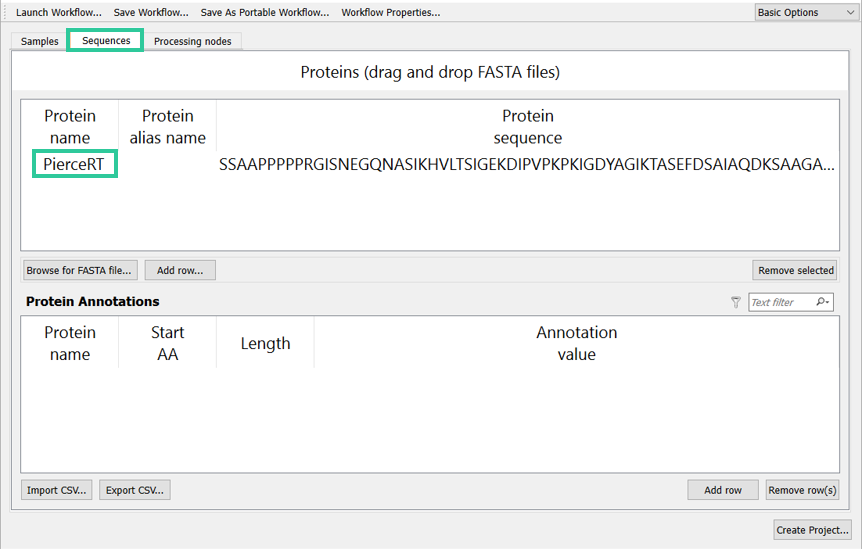Click Browse for FASTA file button

[79, 270]
